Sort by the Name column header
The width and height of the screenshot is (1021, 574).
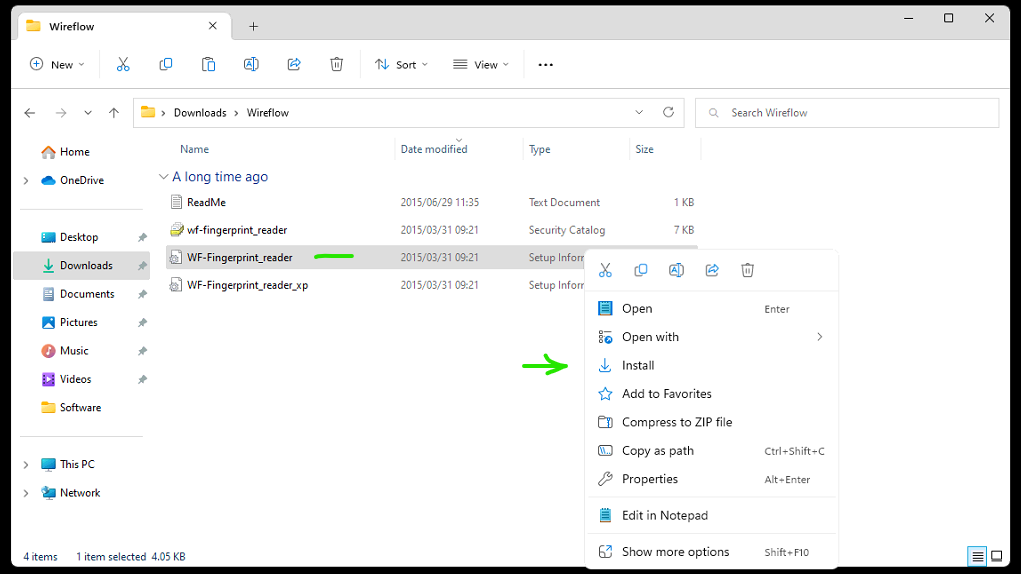coord(195,149)
